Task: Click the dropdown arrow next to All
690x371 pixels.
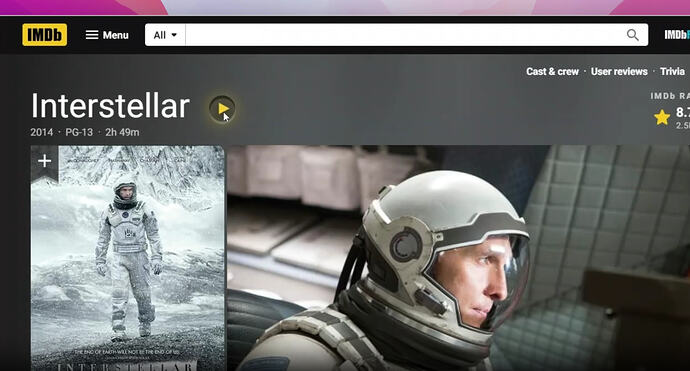Action: (x=174, y=35)
